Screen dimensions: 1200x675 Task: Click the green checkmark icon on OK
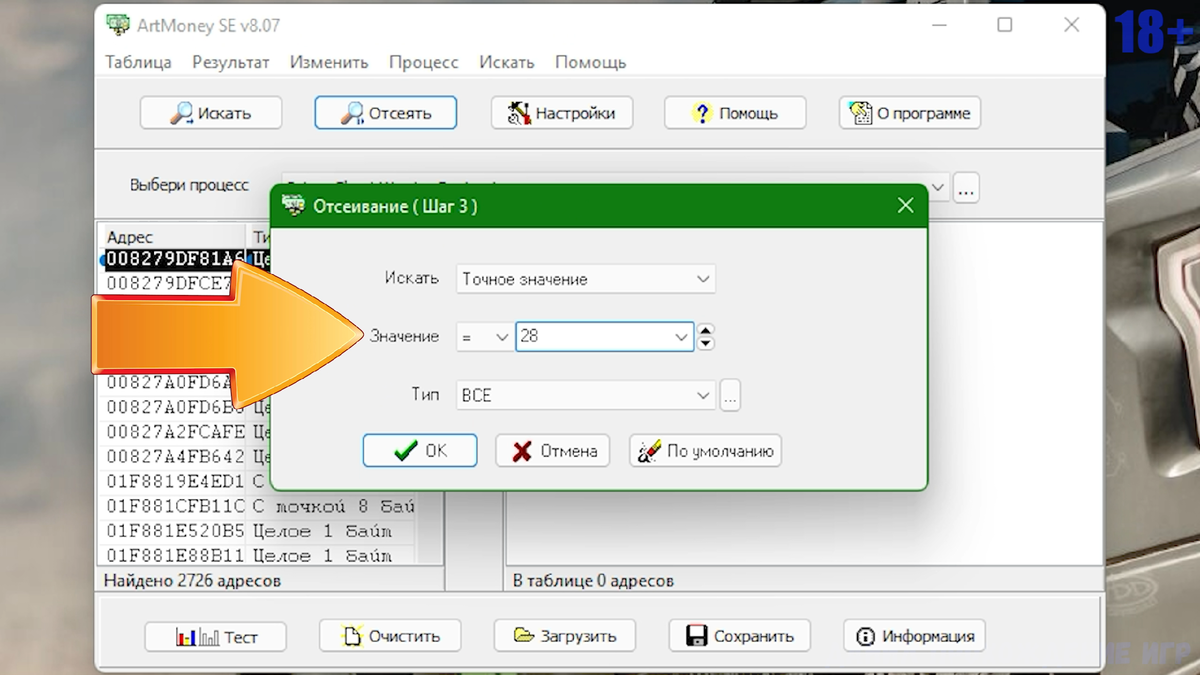406,451
